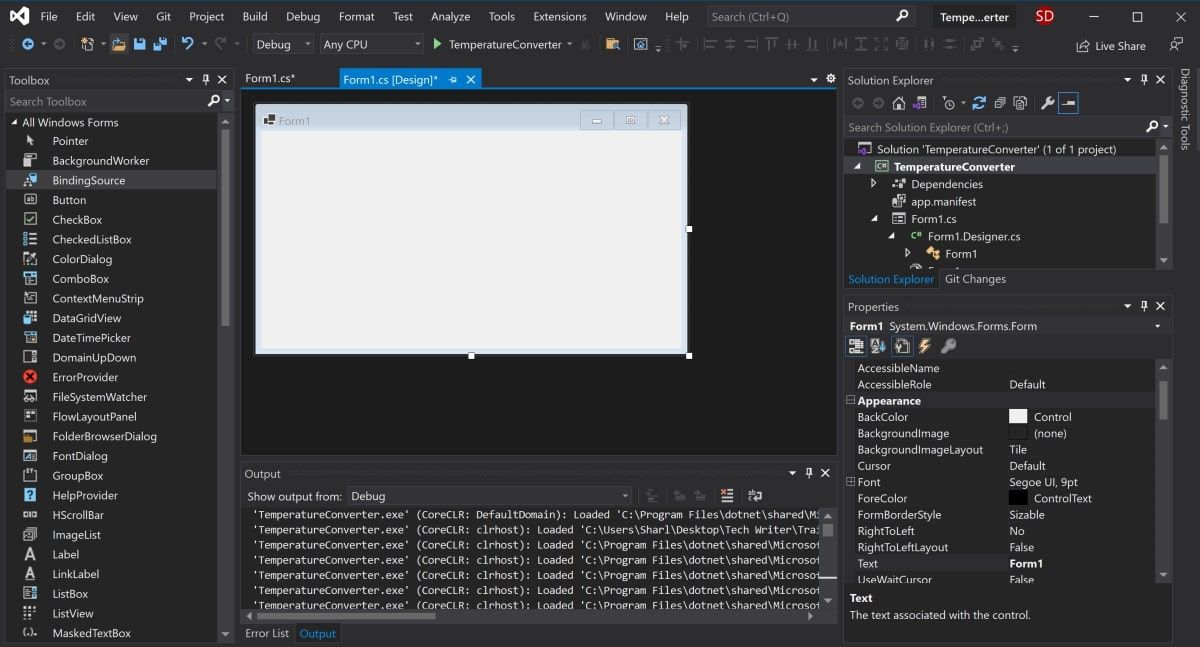The image size is (1200, 647).
Task: Open the SD account profile button
Action: [1046, 16]
